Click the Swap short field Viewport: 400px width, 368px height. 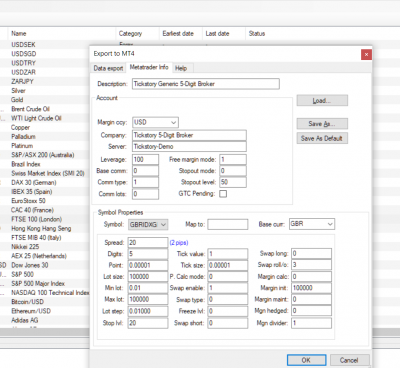click(228, 323)
